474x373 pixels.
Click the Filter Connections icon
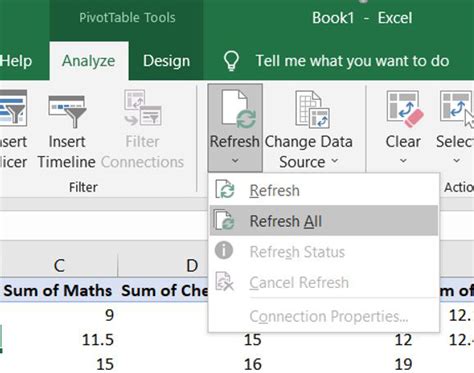pos(143,108)
